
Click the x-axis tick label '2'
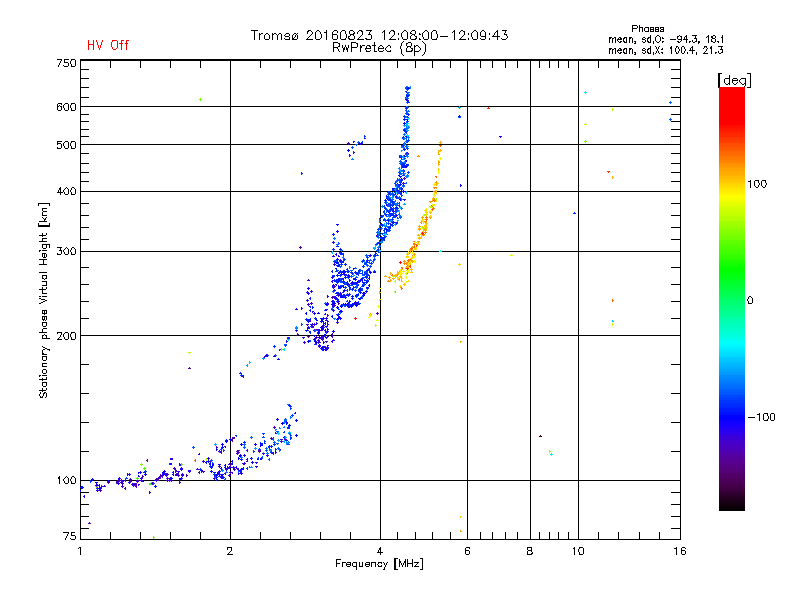coord(230,551)
